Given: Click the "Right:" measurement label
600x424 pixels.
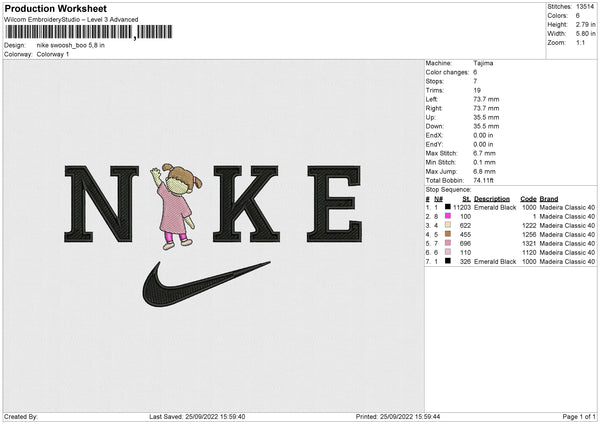Looking at the screenshot, I should click(434, 108).
